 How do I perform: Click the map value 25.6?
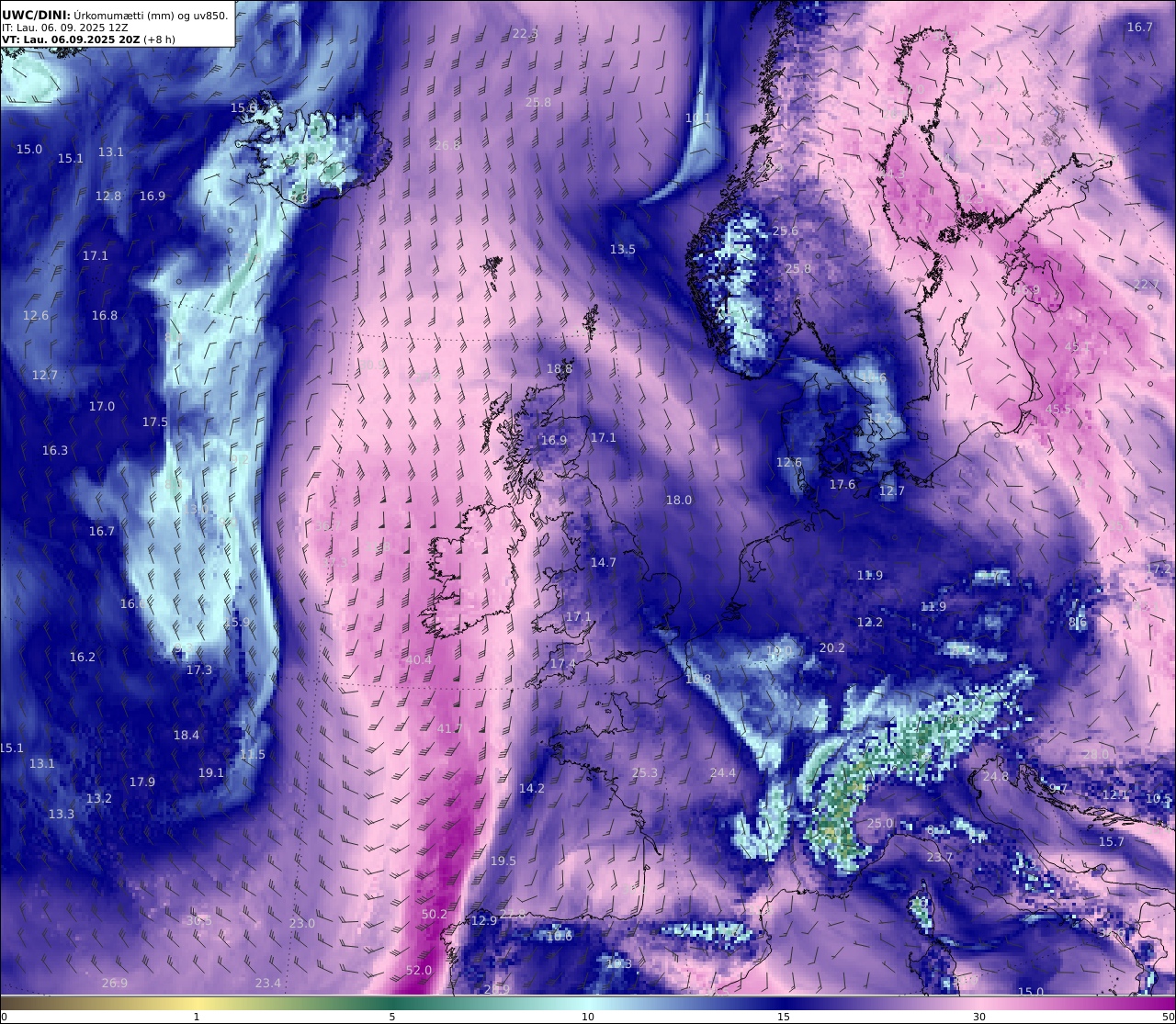pos(786,231)
